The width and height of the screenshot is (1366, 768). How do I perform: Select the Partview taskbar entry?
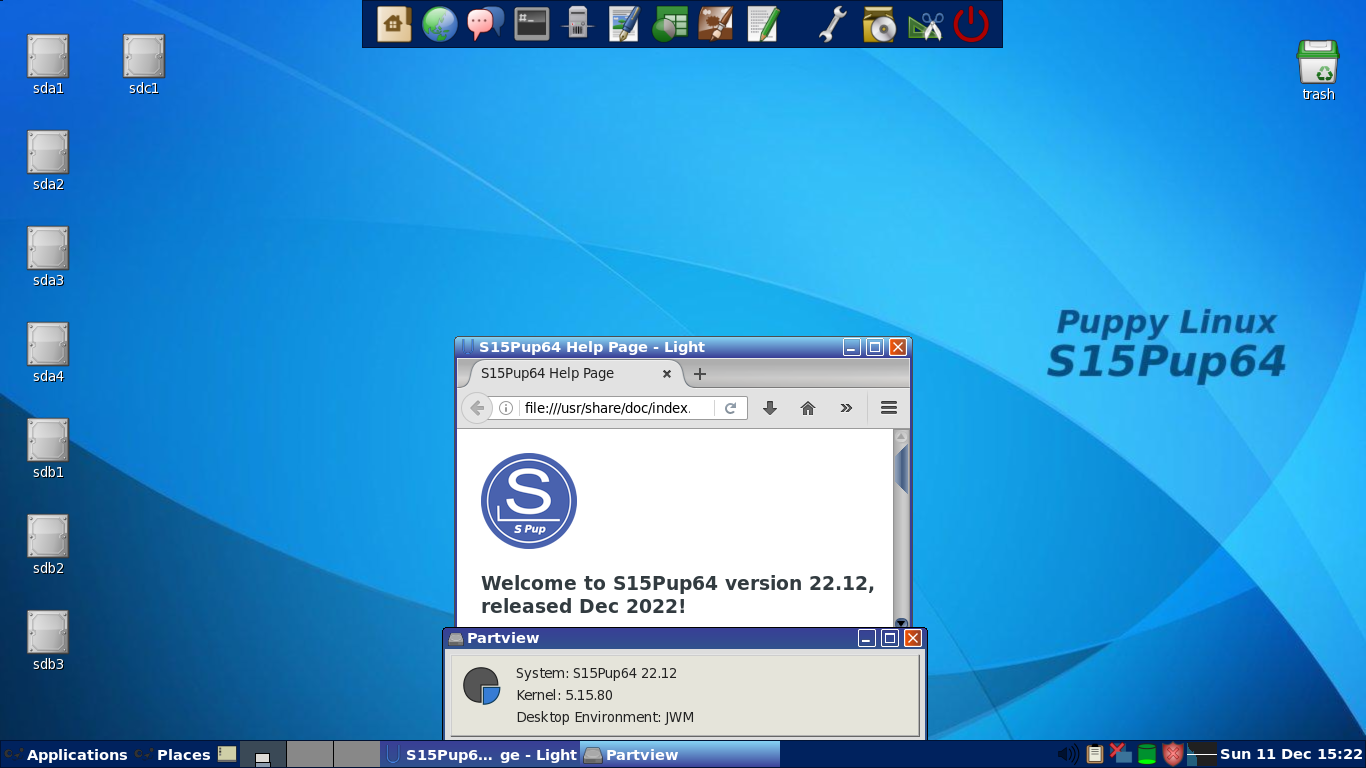(680, 755)
